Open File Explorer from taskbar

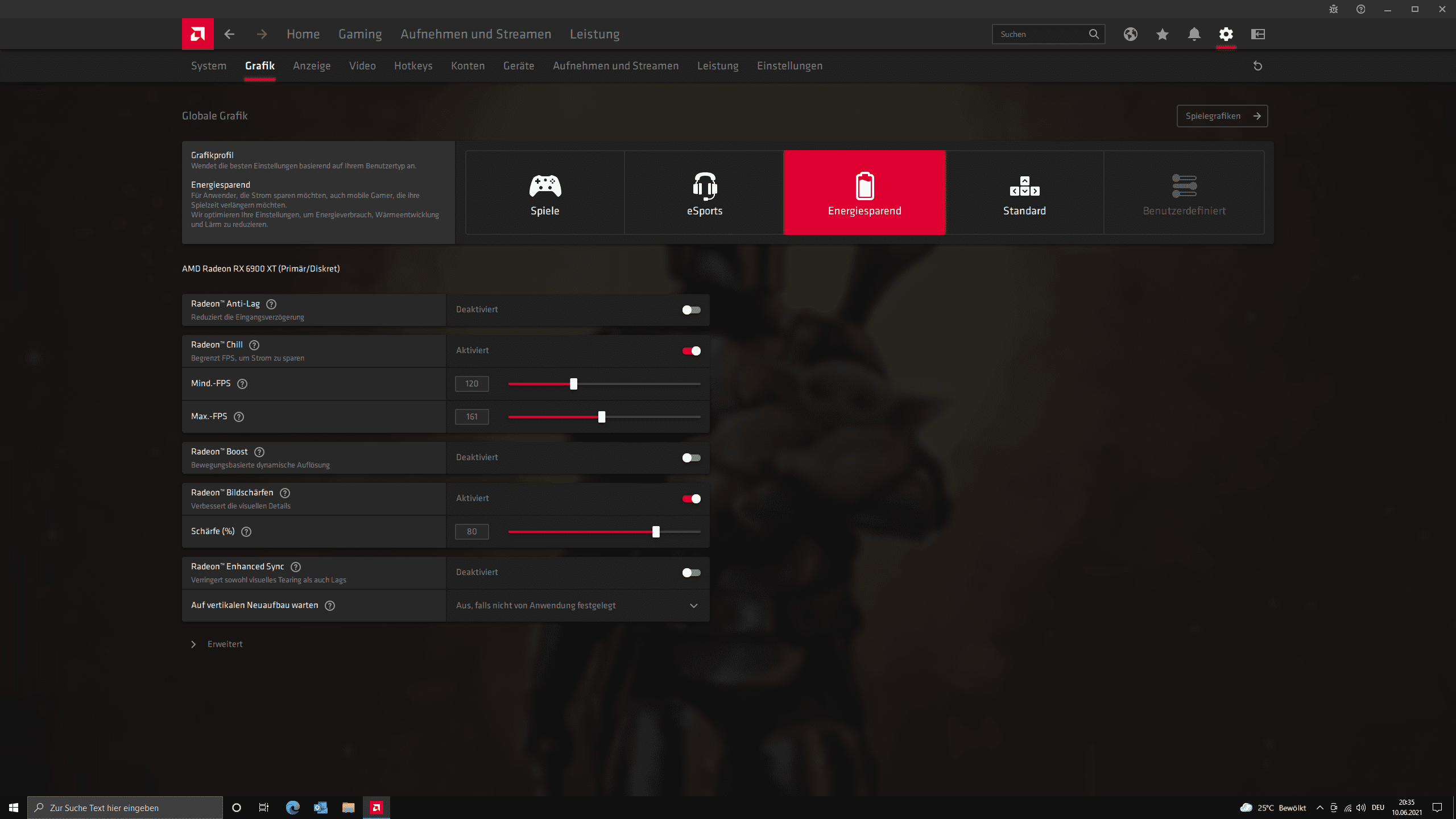coord(348,808)
